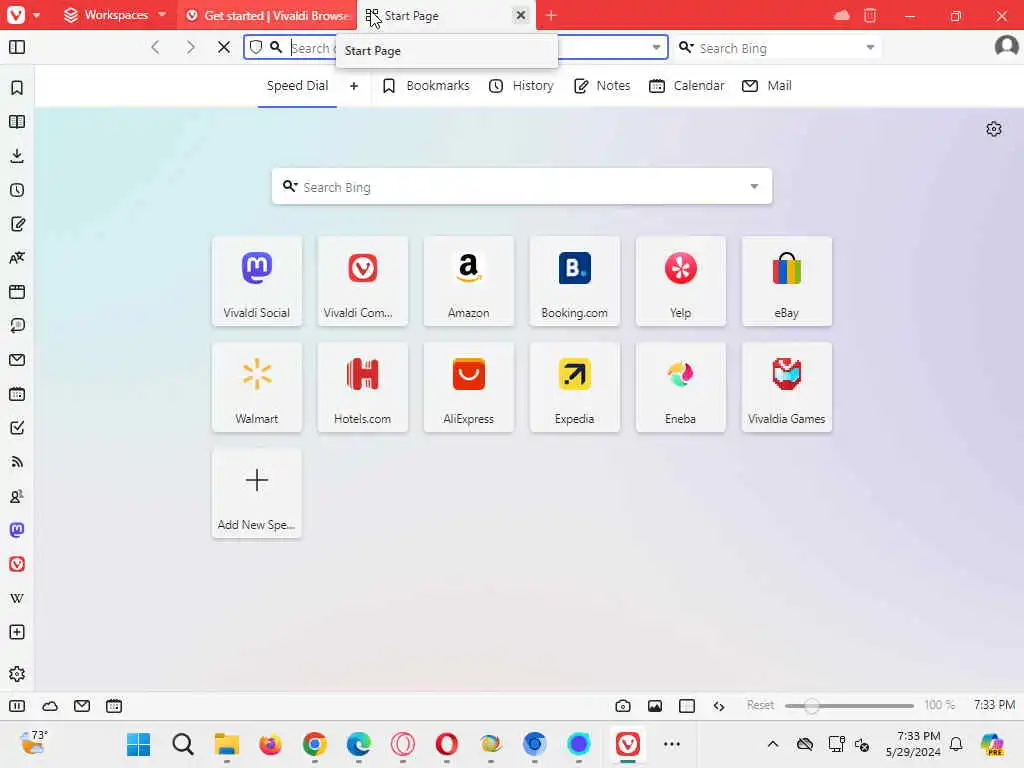The height and width of the screenshot is (768, 1024).
Task: Open the Workspaces dropdown
Action: tap(115, 14)
